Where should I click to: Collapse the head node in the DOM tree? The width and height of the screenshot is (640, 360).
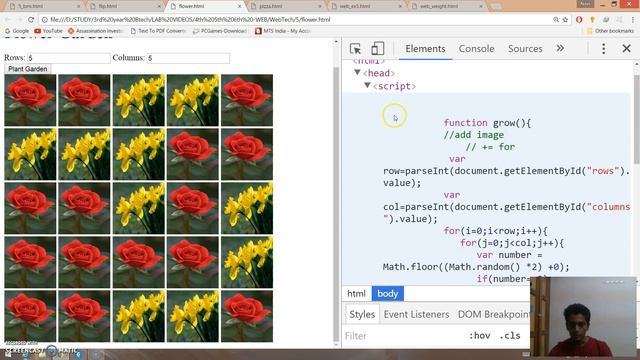(x=357, y=73)
